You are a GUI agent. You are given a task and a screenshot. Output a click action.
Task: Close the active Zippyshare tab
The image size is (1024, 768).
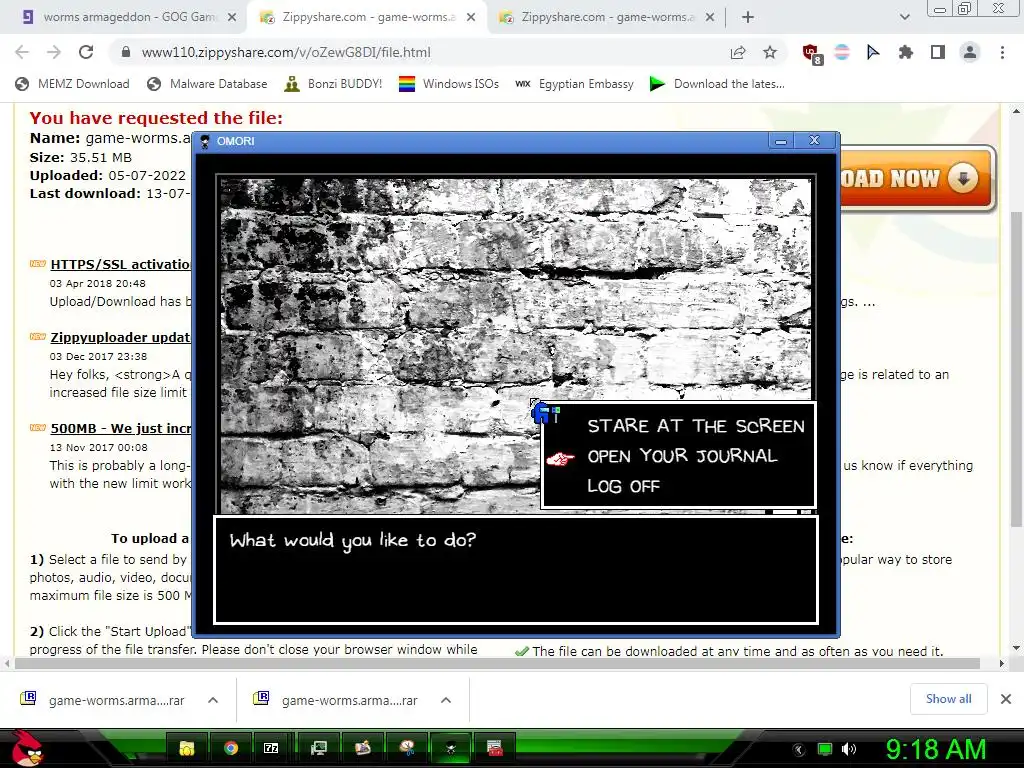(x=471, y=18)
